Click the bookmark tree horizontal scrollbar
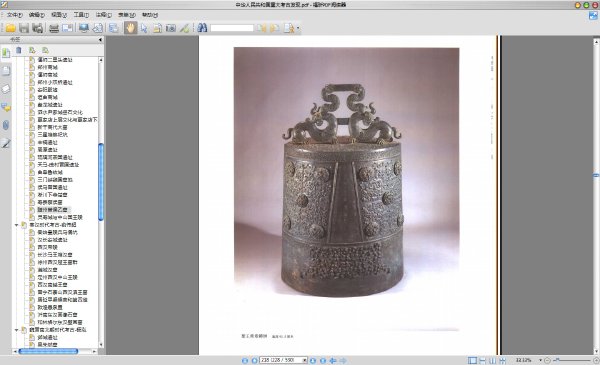Screen dimensions: 600x365 48,351
